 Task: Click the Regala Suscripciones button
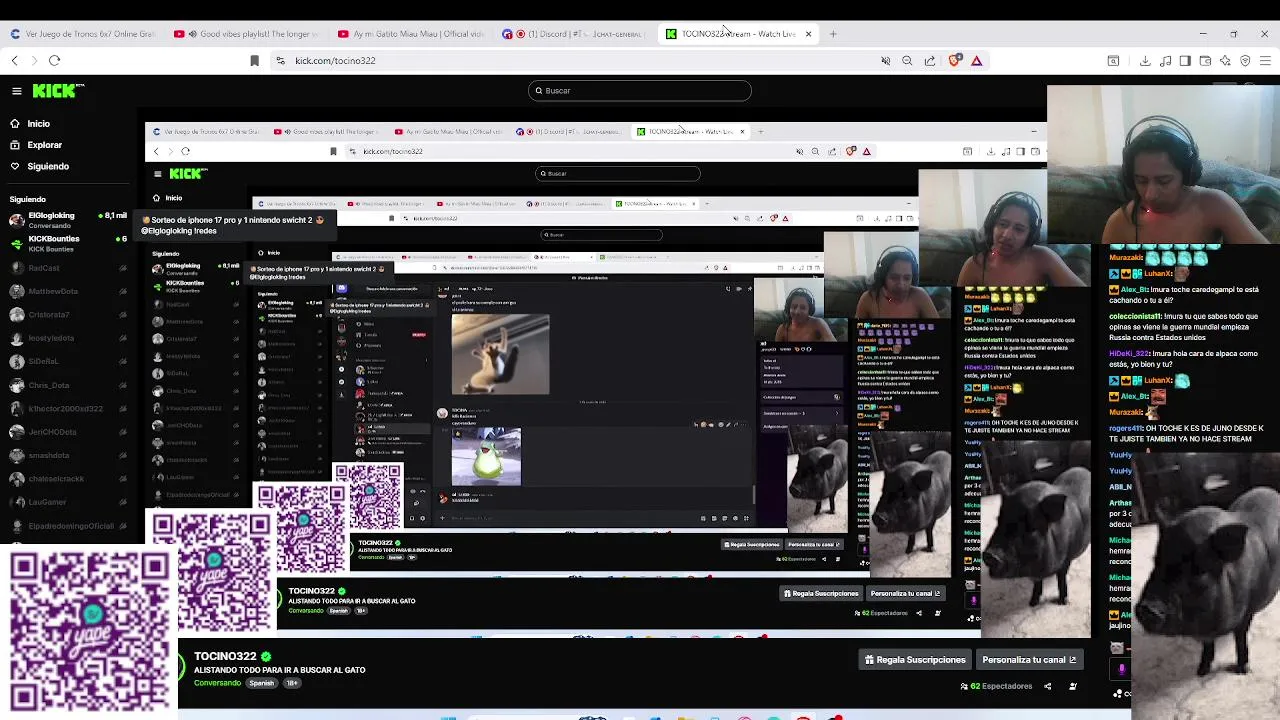pos(915,660)
